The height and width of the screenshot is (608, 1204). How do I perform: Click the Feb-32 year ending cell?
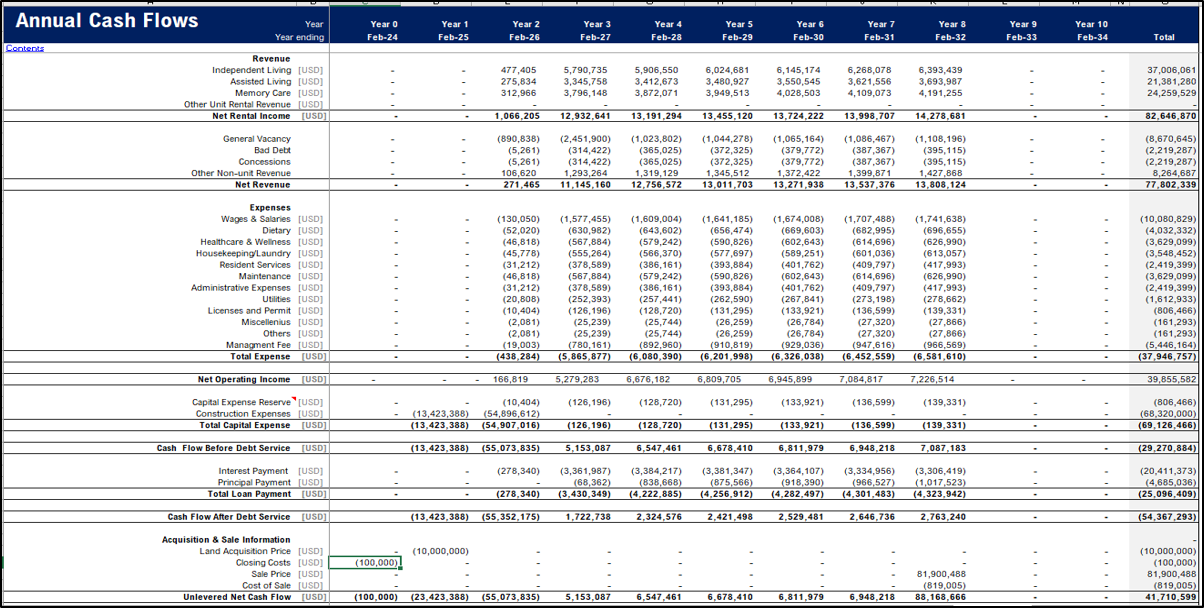point(952,37)
